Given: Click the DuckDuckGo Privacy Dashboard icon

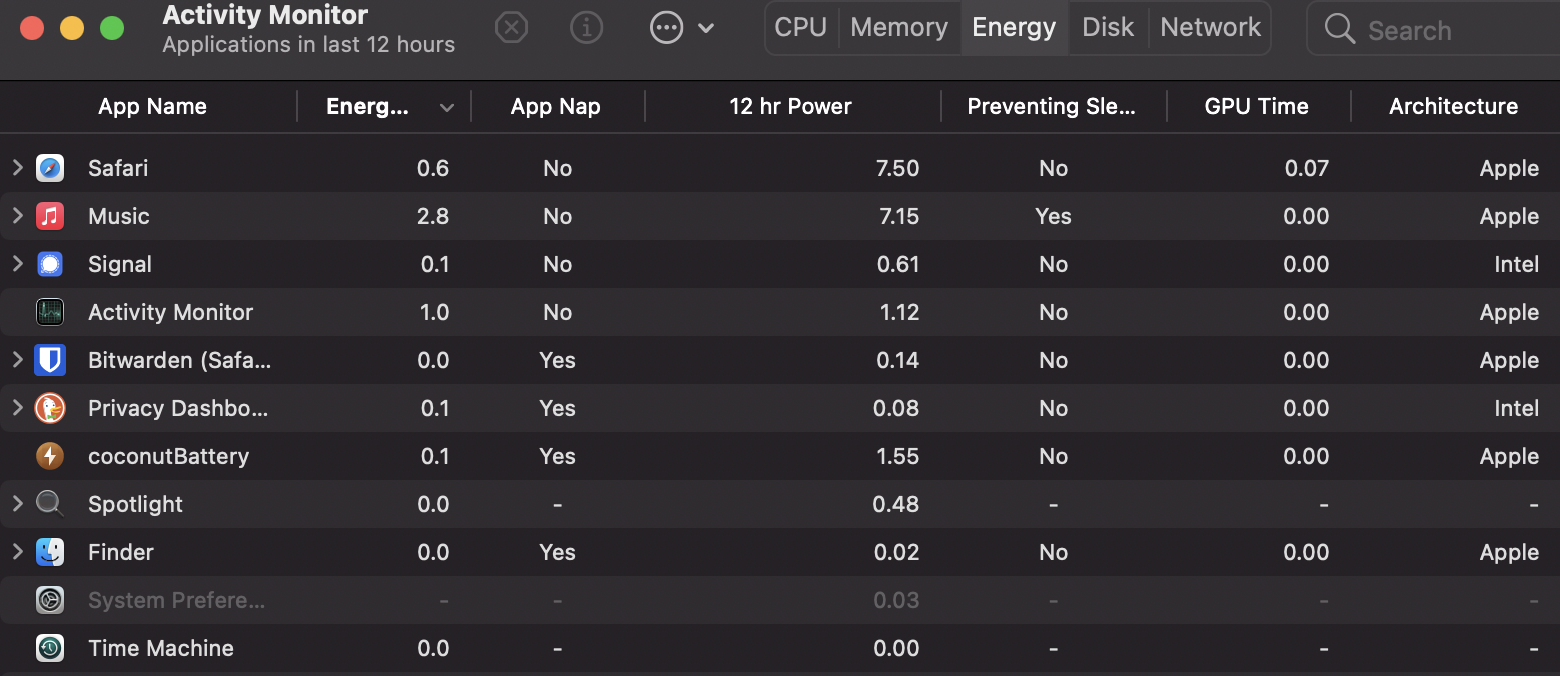Looking at the screenshot, I should pos(50,408).
